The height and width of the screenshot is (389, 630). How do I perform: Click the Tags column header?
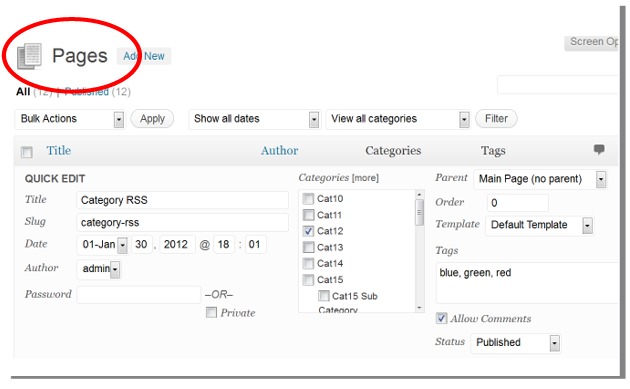pos(493,151)
